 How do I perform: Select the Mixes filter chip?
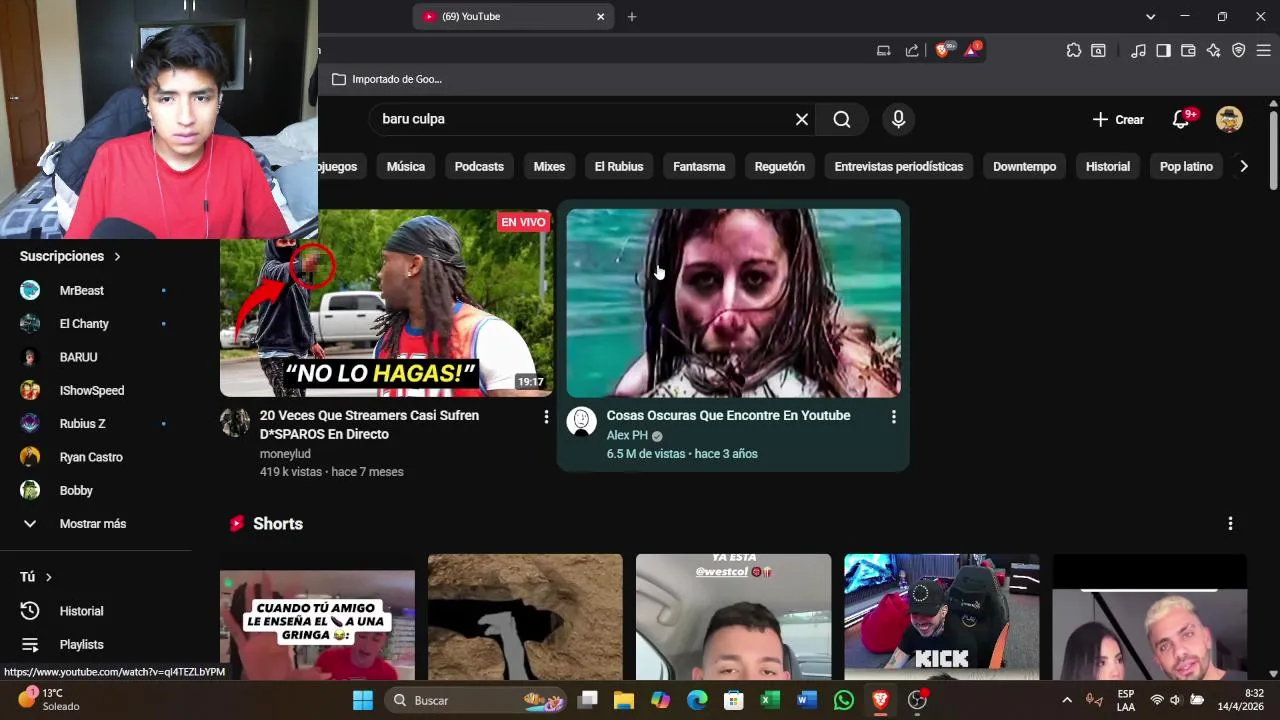549,167
